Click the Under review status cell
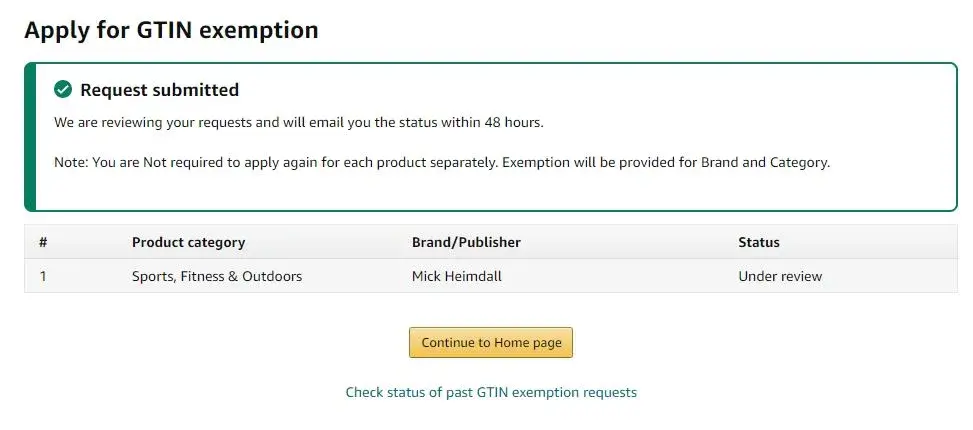 pos(780,276)
